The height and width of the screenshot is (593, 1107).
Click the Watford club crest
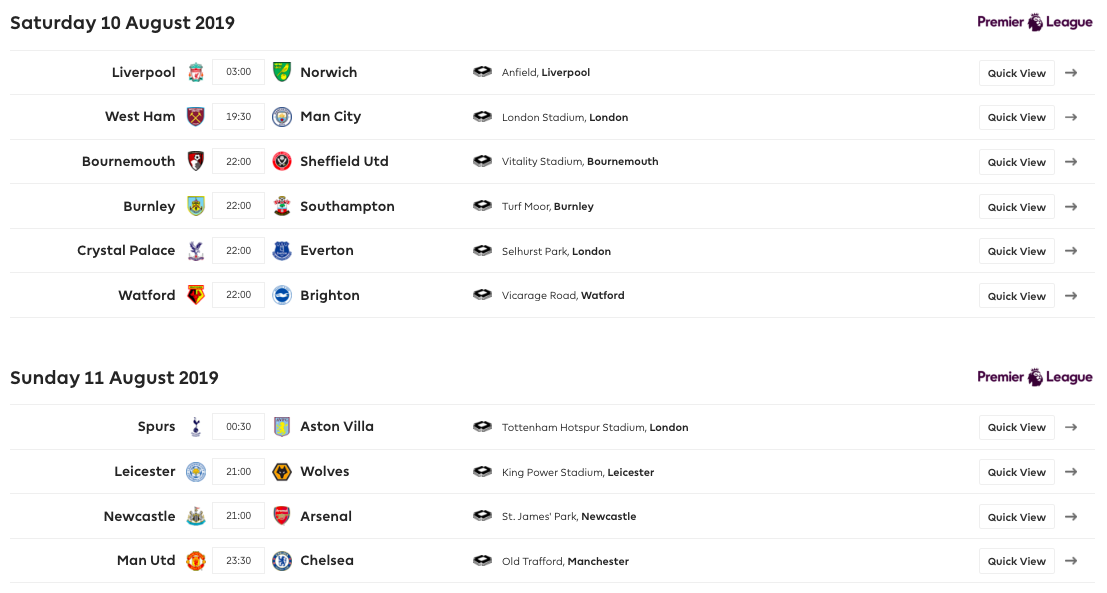point(196,295)
